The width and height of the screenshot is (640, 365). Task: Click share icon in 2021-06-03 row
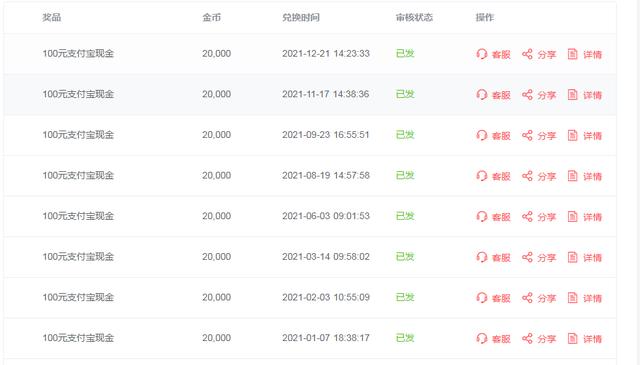527,216
